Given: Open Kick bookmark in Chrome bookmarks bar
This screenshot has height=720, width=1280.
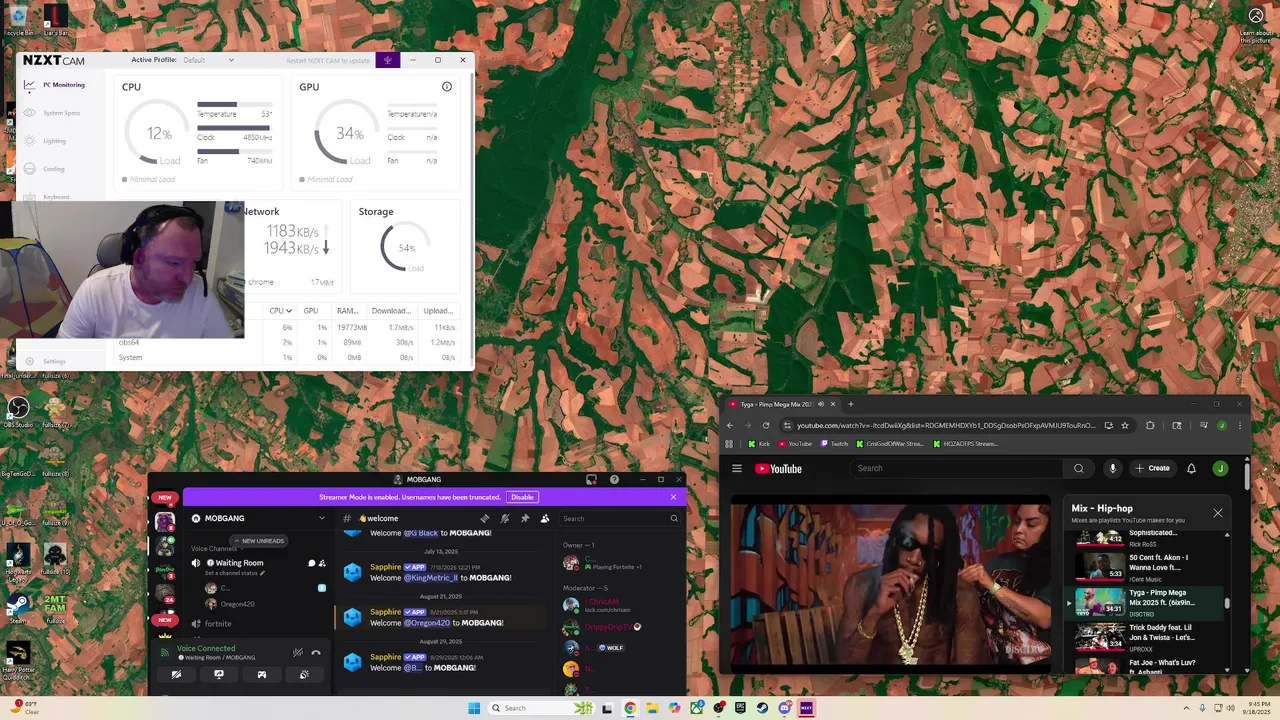Looking at the screenshot, I should tap(759, 444).
